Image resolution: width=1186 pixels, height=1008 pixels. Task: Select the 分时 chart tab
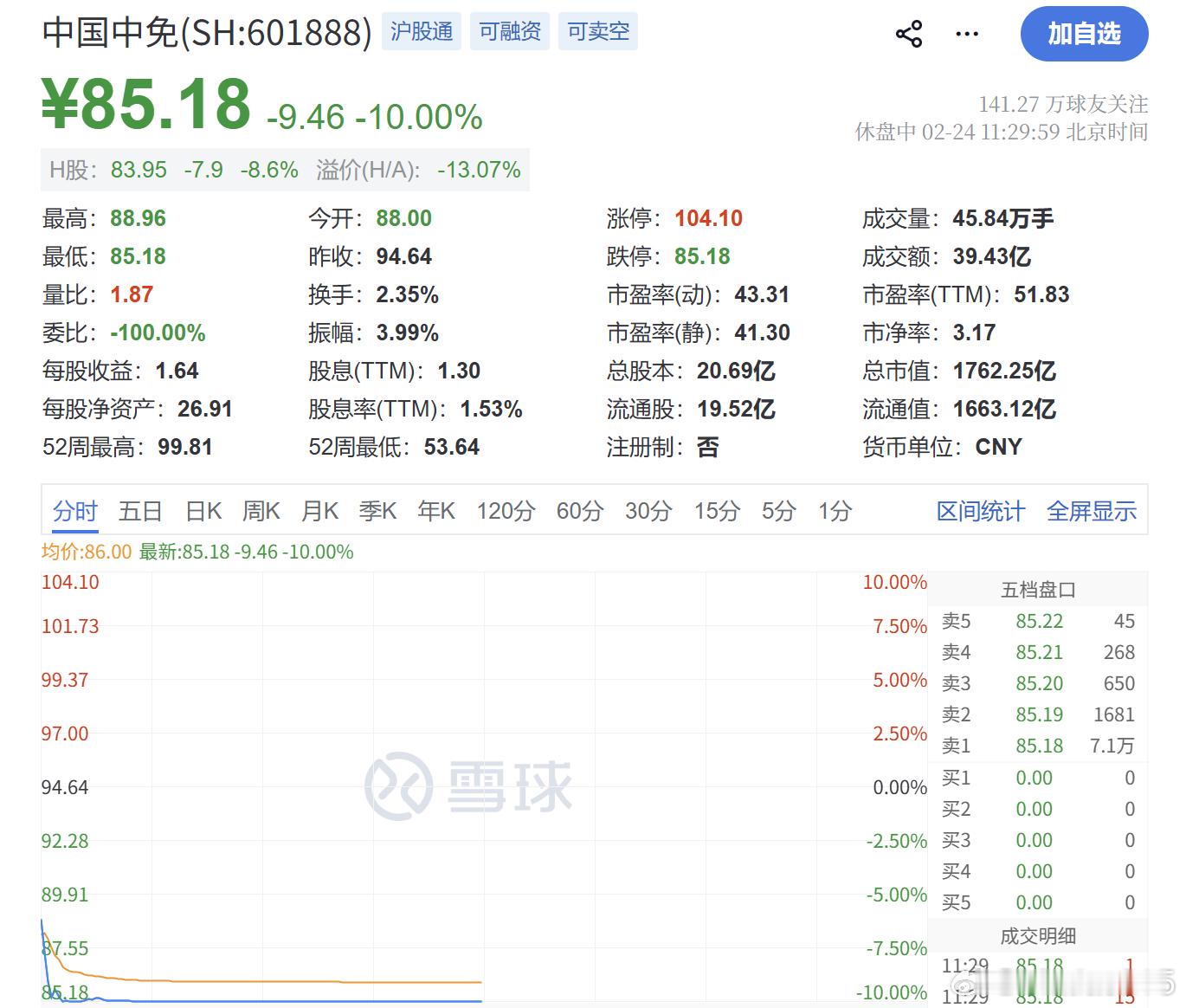pos(75,511)
